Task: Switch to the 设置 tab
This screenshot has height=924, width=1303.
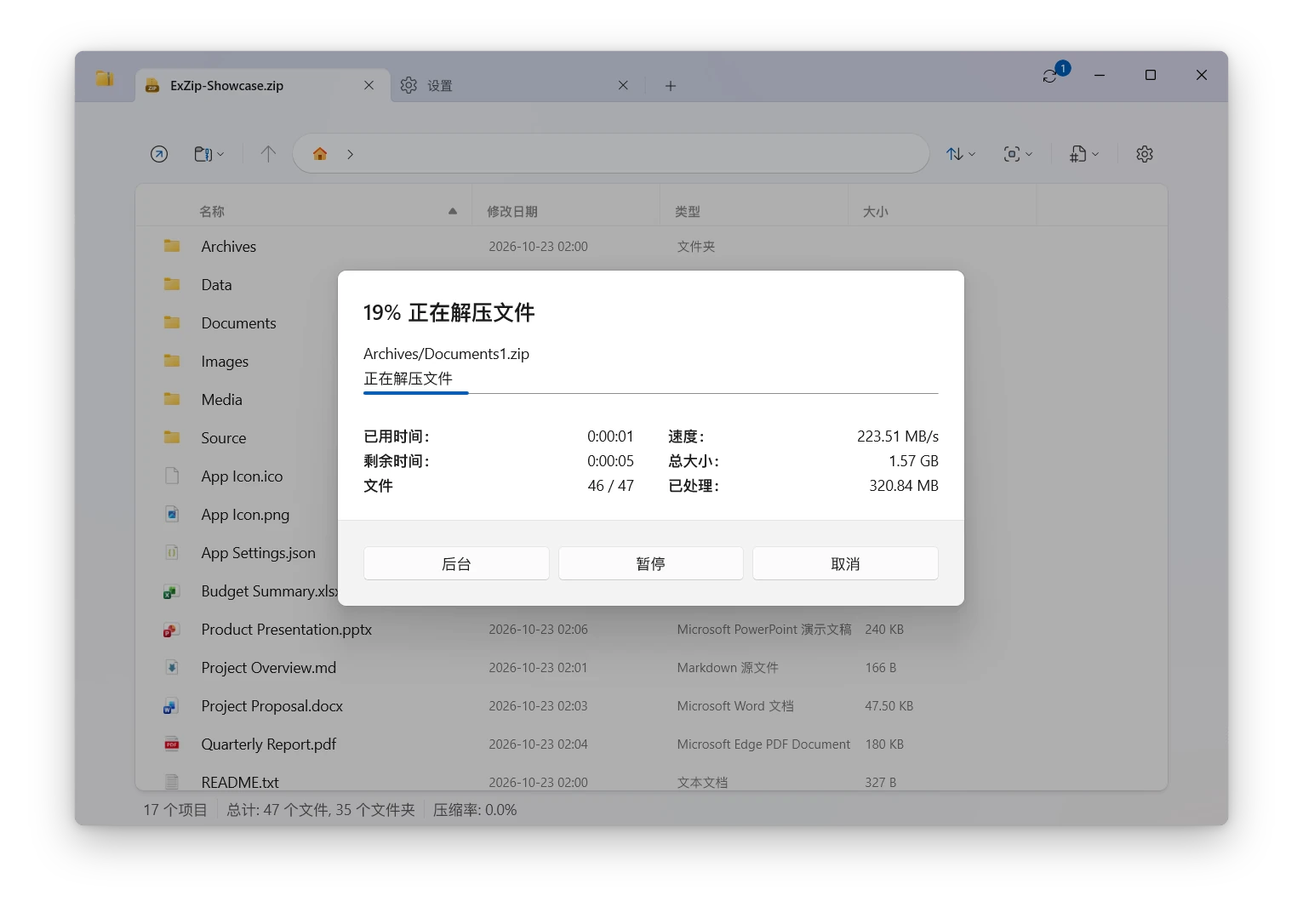Action: click(x=517, y=85)
